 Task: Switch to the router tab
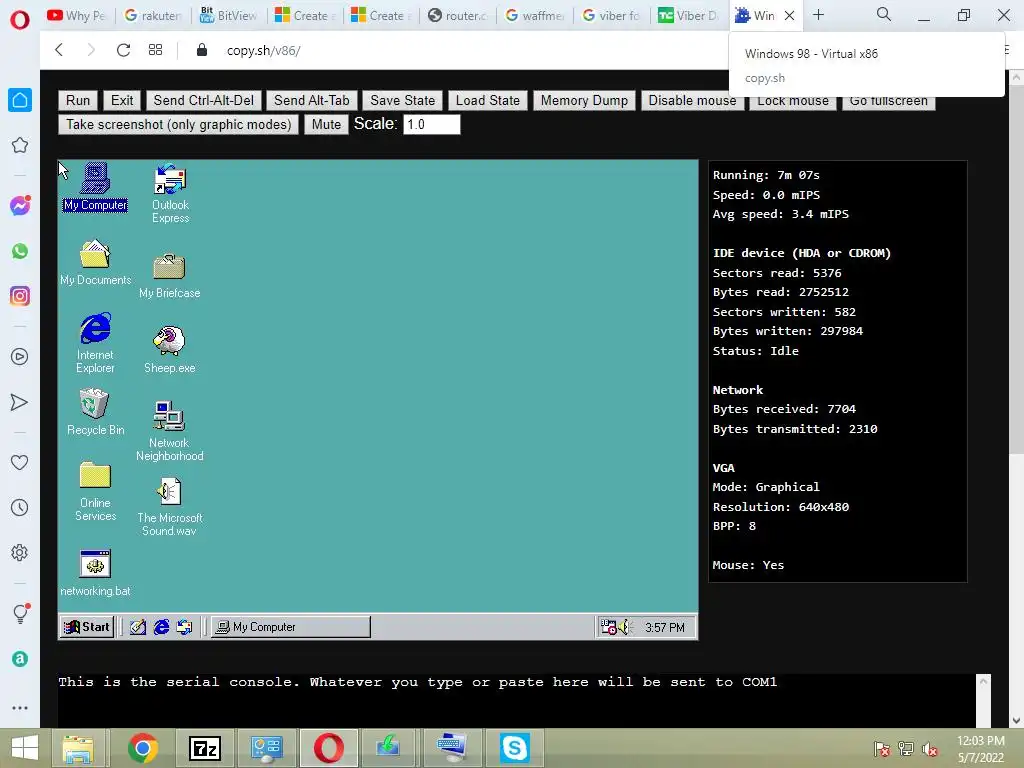click(458, 16)
